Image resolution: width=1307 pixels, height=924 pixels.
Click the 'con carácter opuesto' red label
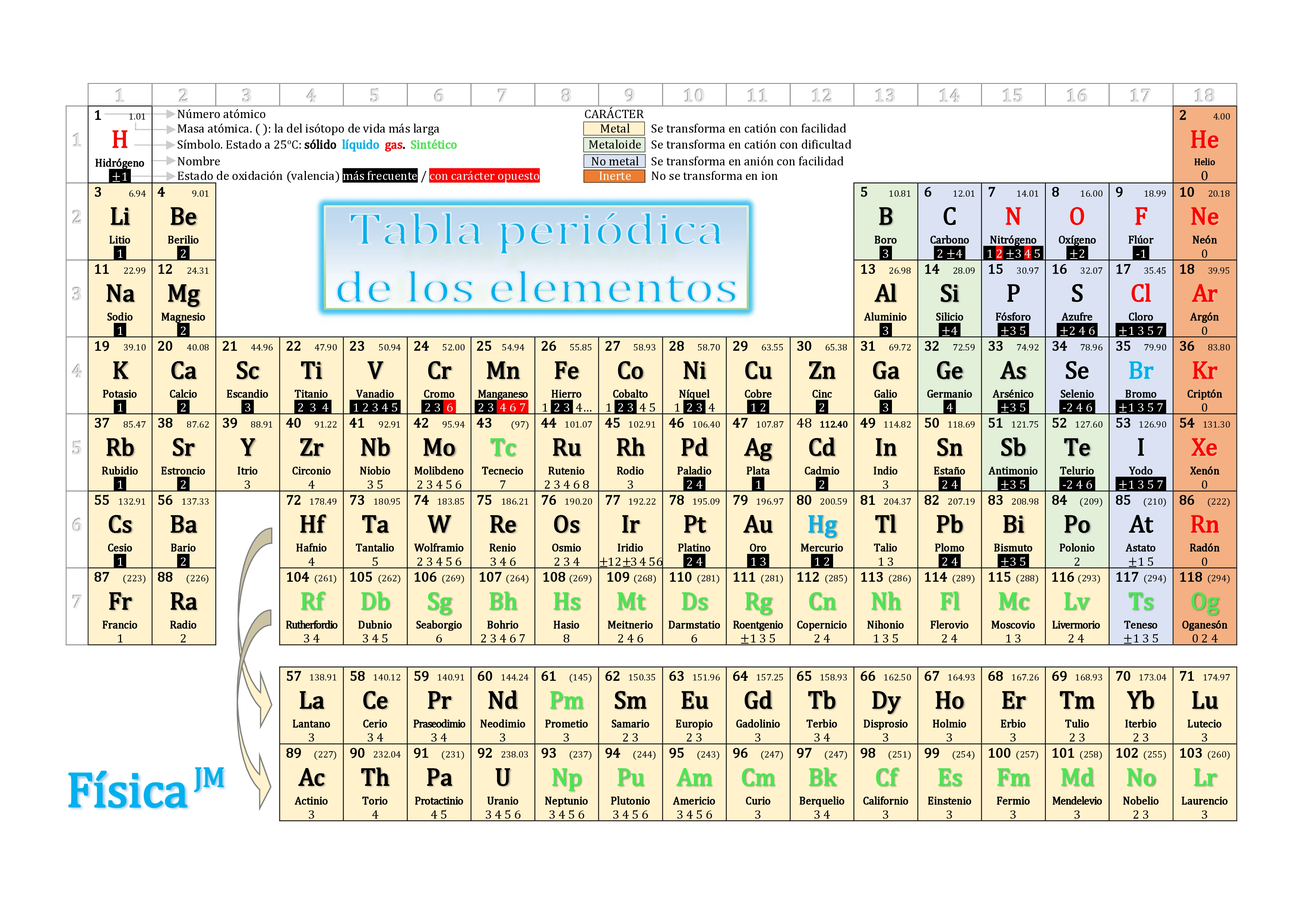(x=484, y=176)
